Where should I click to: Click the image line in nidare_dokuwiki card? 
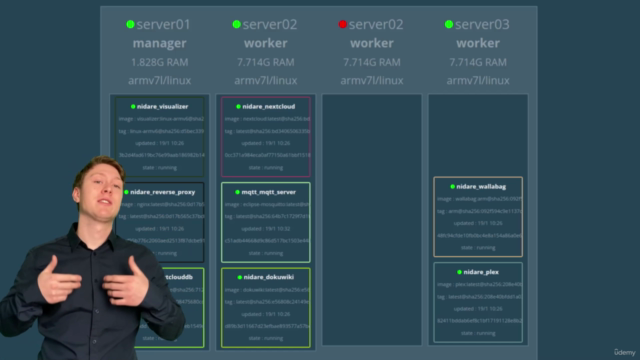coord(267,290)
